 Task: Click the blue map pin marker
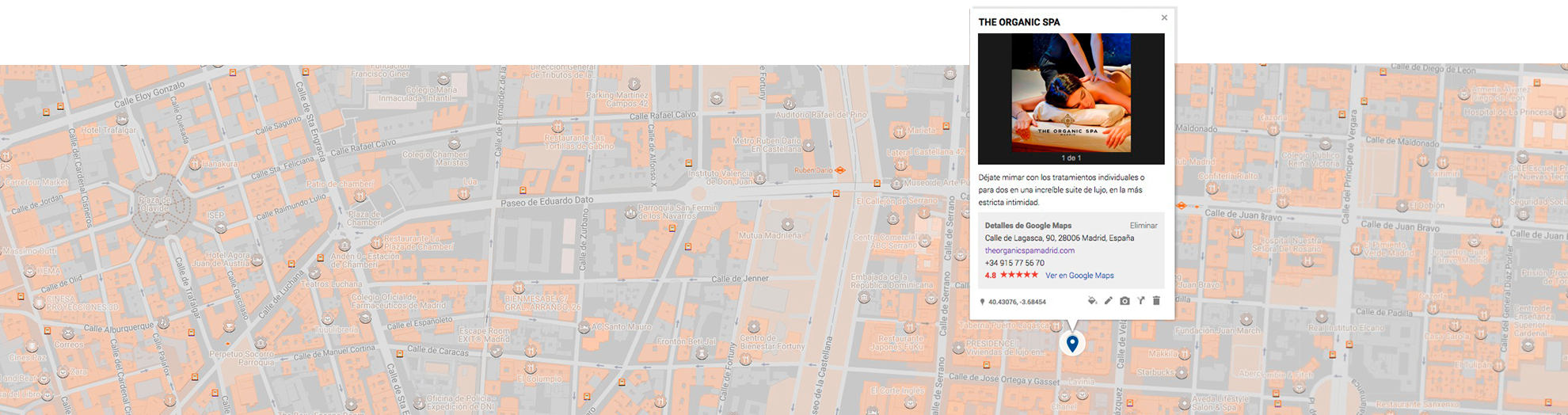(x=1072, y=344)
